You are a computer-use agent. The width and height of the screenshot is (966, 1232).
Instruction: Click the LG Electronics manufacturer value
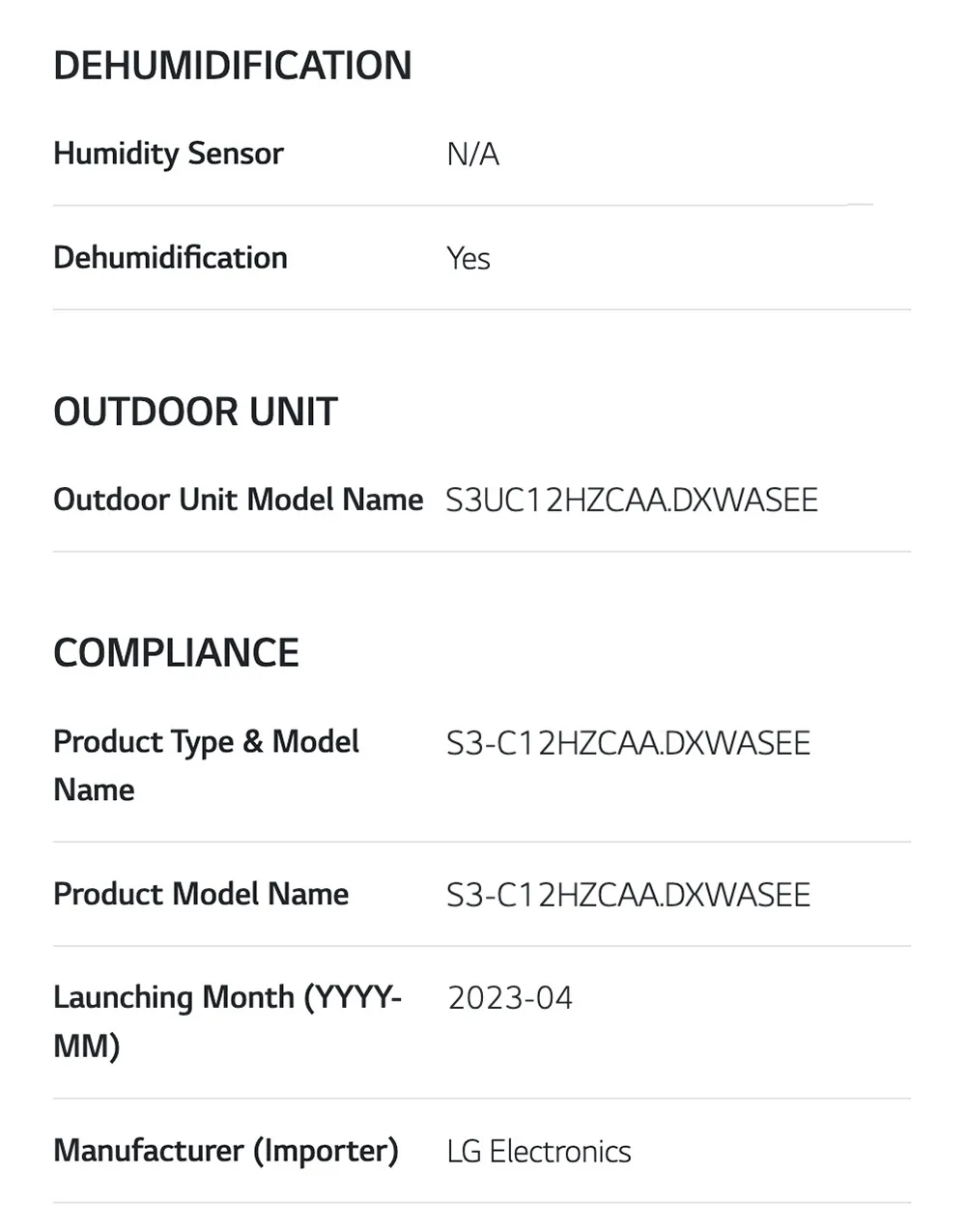coord(539,1152)
